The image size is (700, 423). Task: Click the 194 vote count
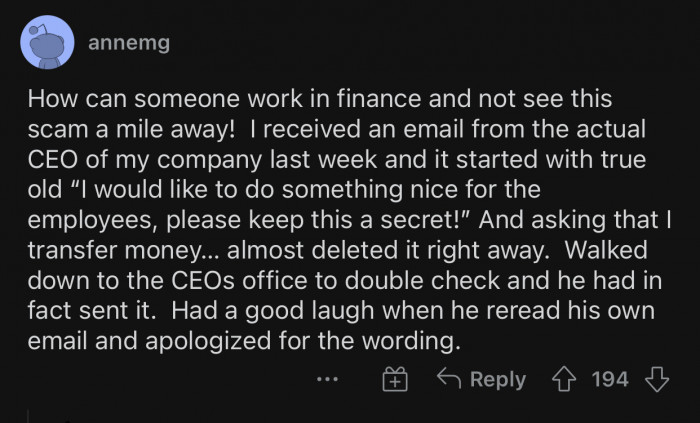click(610, 379)
